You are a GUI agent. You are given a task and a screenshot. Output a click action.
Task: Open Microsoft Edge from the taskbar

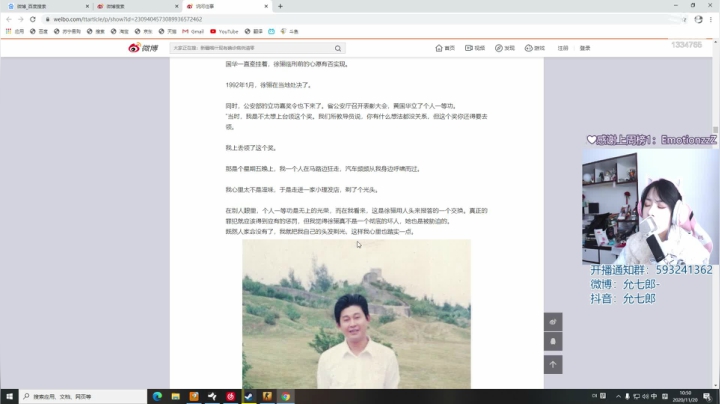[x=157, y=396]
